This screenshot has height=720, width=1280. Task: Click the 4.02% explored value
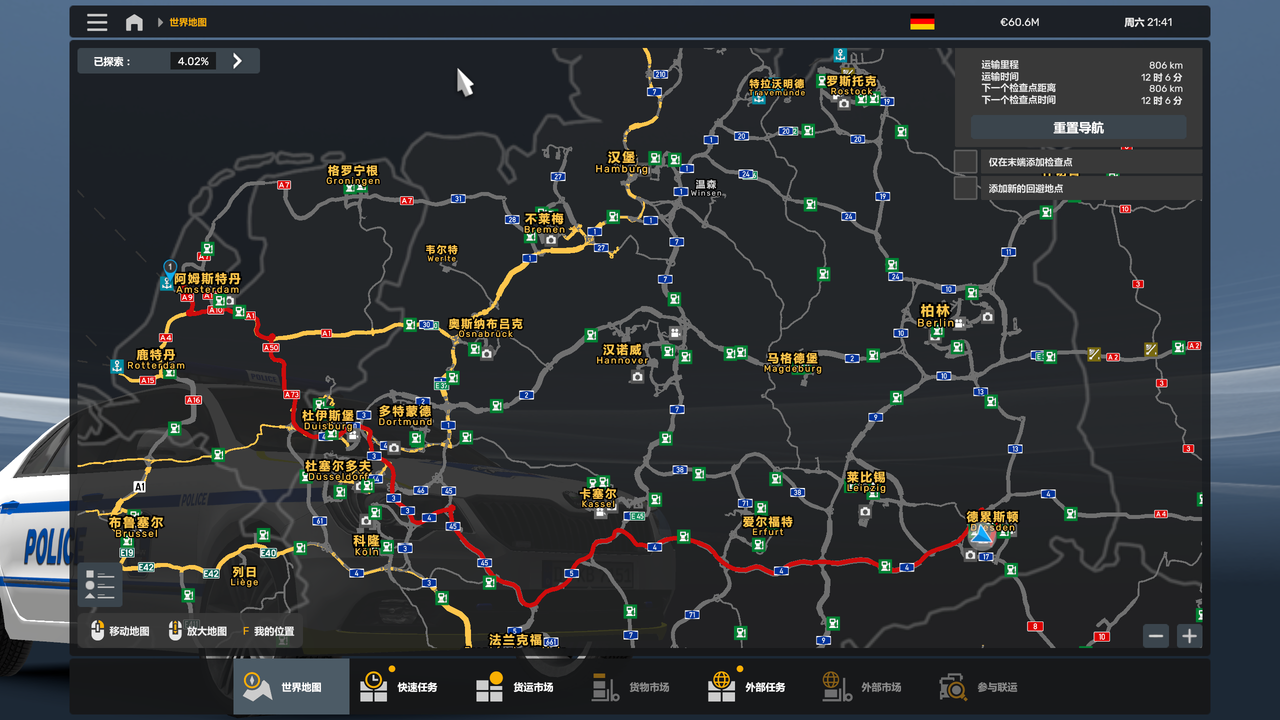[x=193, y=61]
